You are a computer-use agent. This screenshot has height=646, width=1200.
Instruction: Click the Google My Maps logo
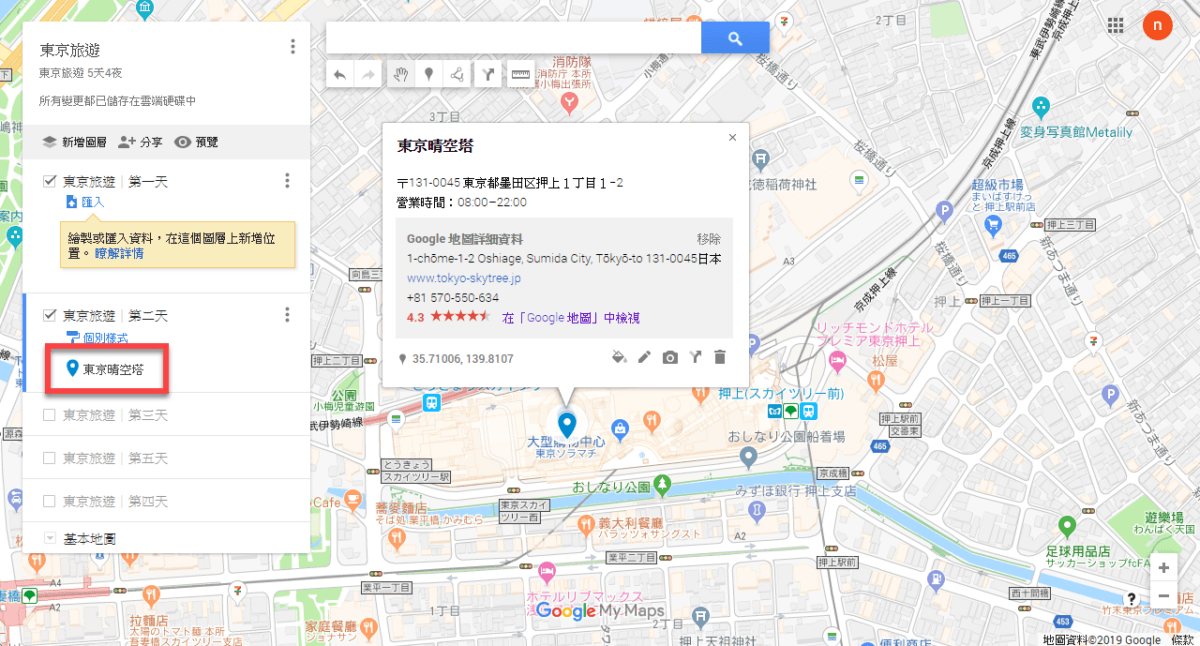(x=600, y=610)
